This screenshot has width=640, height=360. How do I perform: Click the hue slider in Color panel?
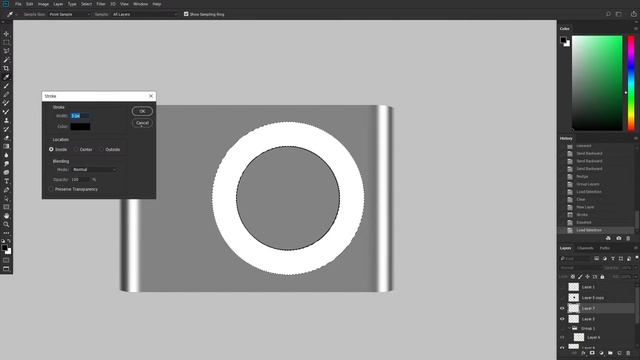631,83
